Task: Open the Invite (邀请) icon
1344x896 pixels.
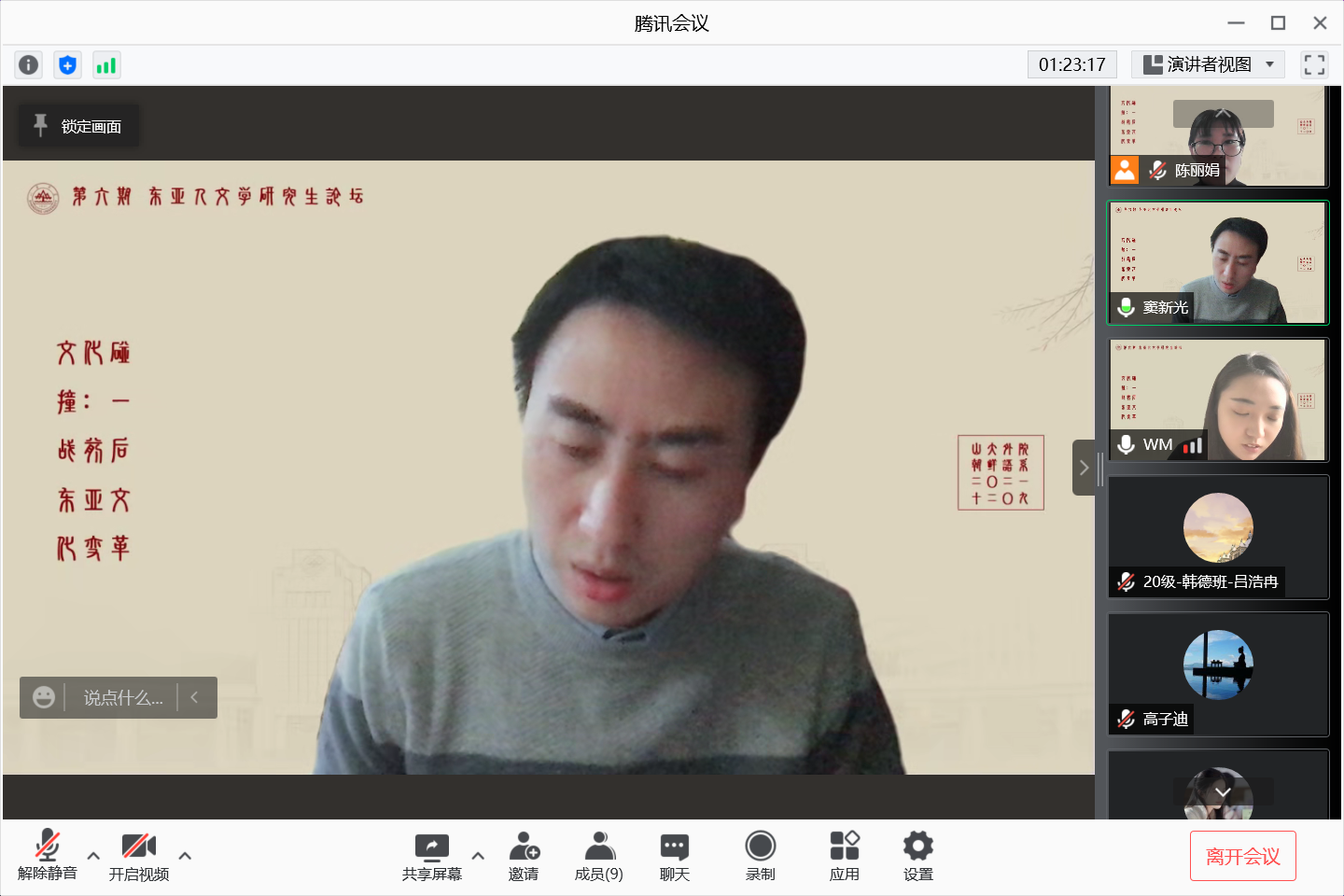Action: click(x=524, y=856)
